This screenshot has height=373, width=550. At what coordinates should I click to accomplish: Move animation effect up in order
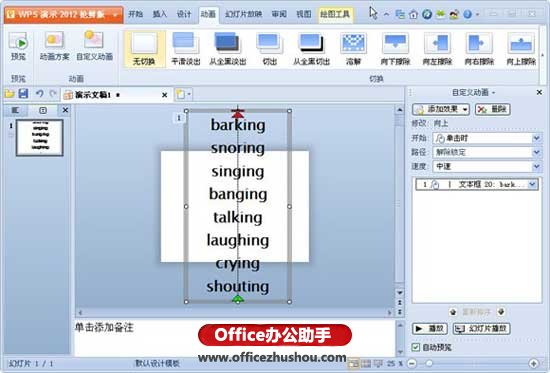tap(453, 312)
